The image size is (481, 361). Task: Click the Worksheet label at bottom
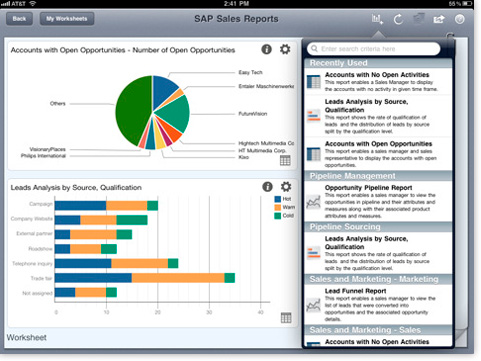[x=27, y=338]
